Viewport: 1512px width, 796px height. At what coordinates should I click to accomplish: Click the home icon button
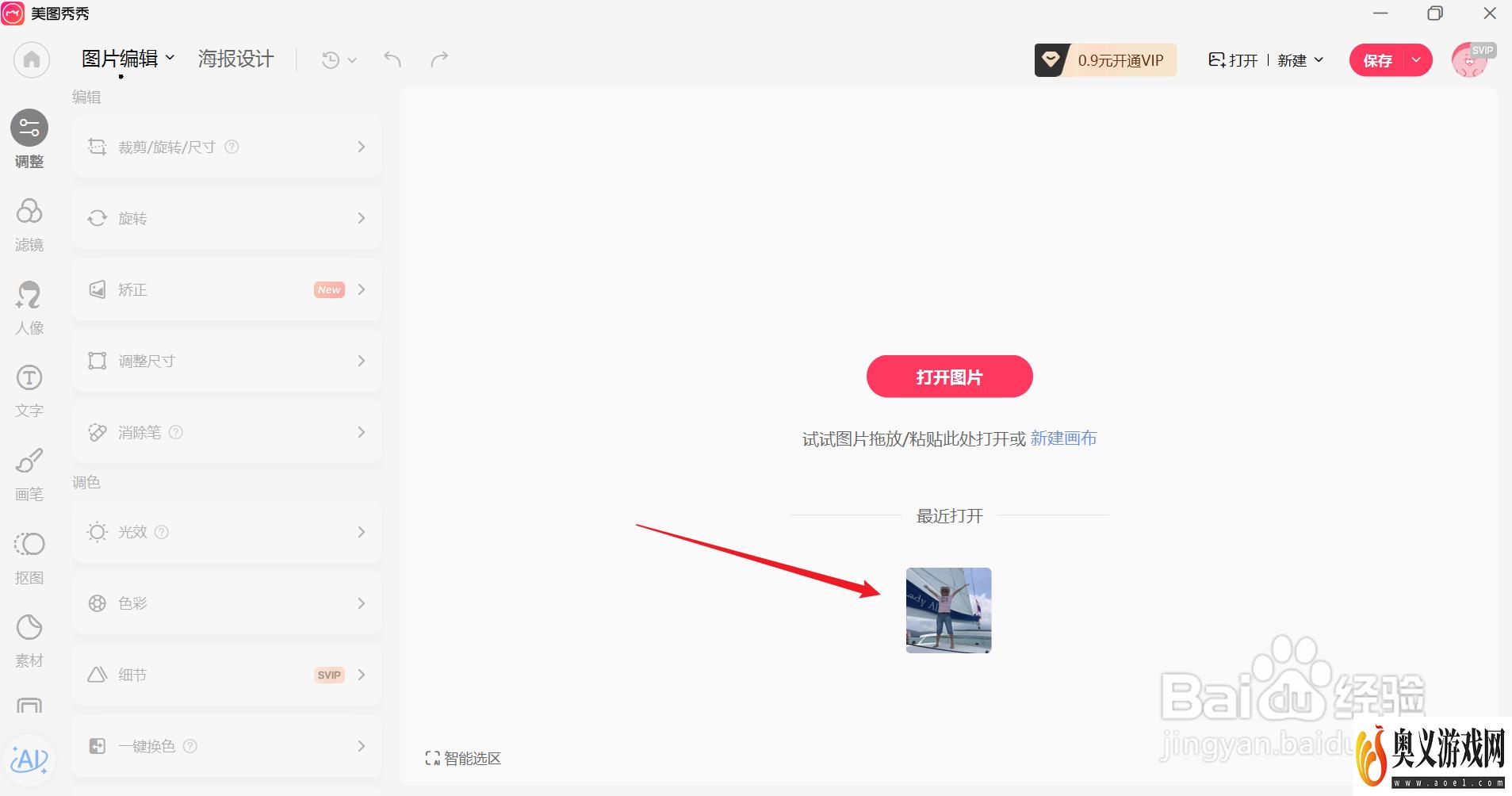[32, 59]
